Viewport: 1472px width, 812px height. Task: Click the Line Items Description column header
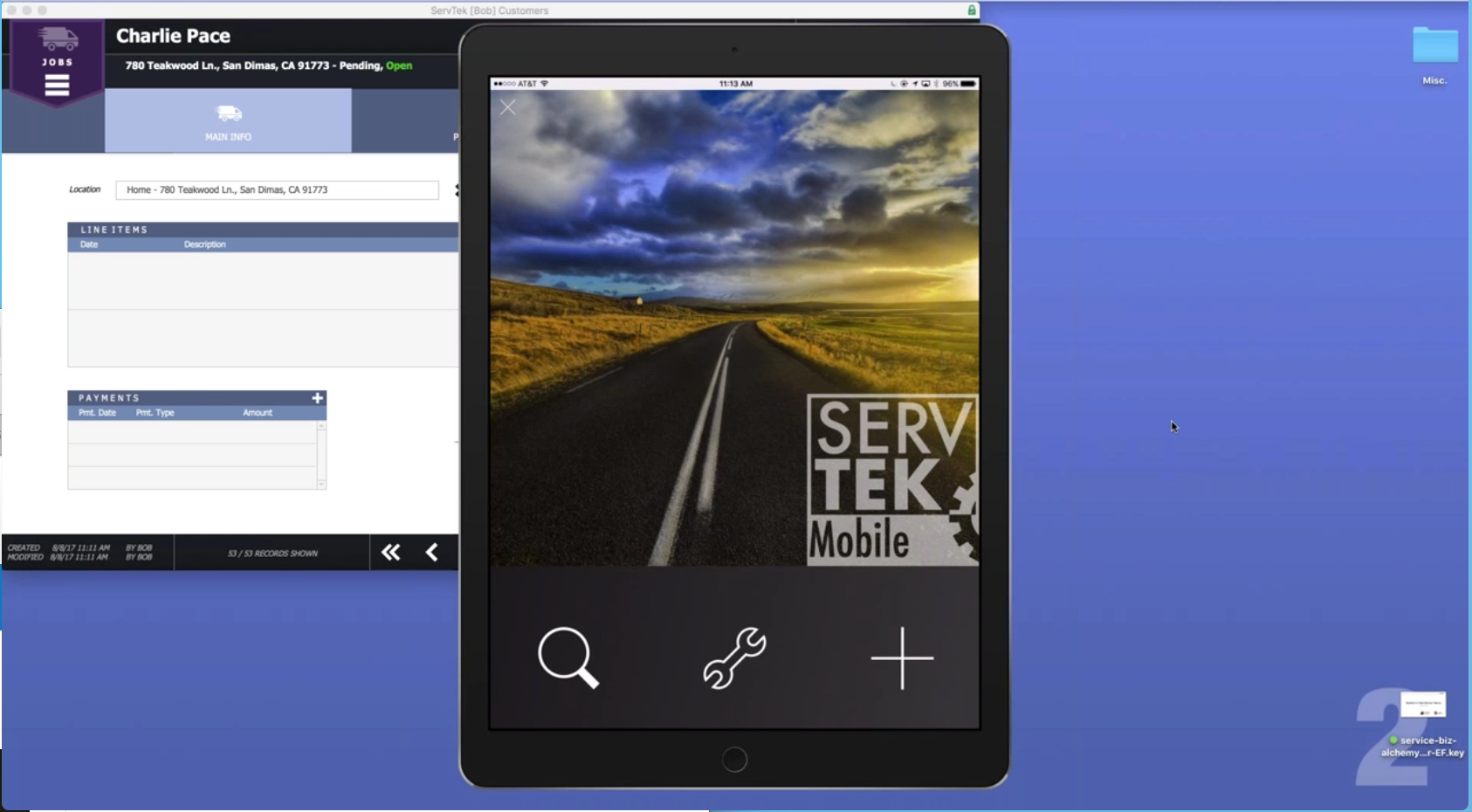204,244
